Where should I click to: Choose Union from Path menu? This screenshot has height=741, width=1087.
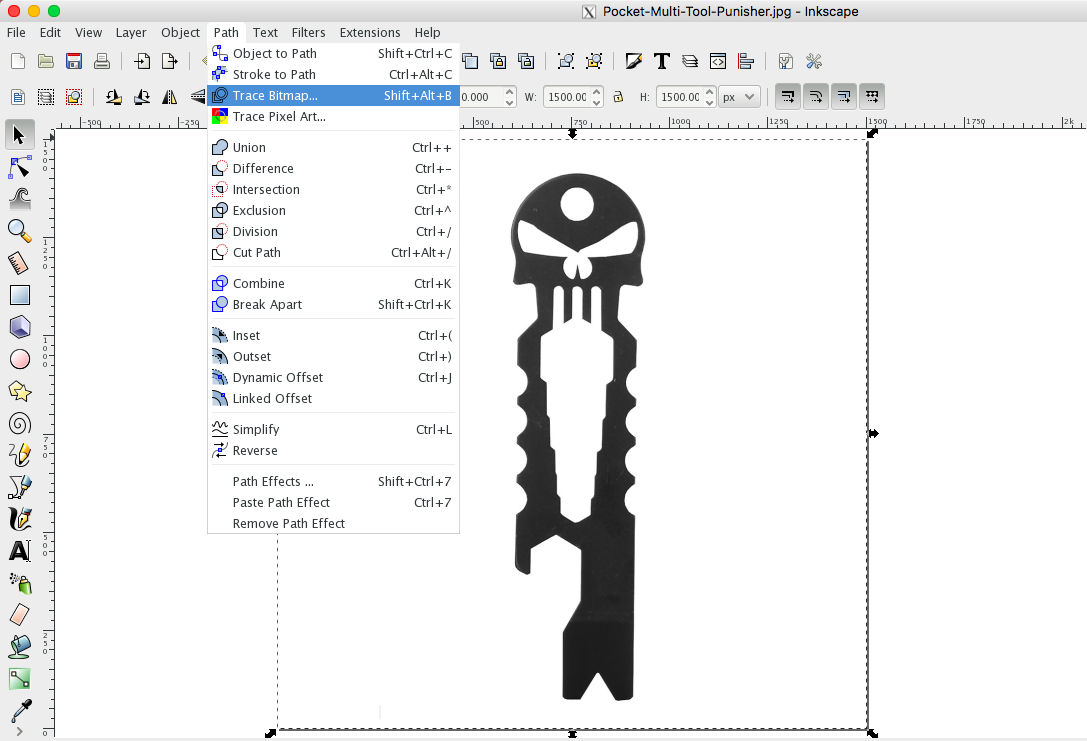(333, 148)
